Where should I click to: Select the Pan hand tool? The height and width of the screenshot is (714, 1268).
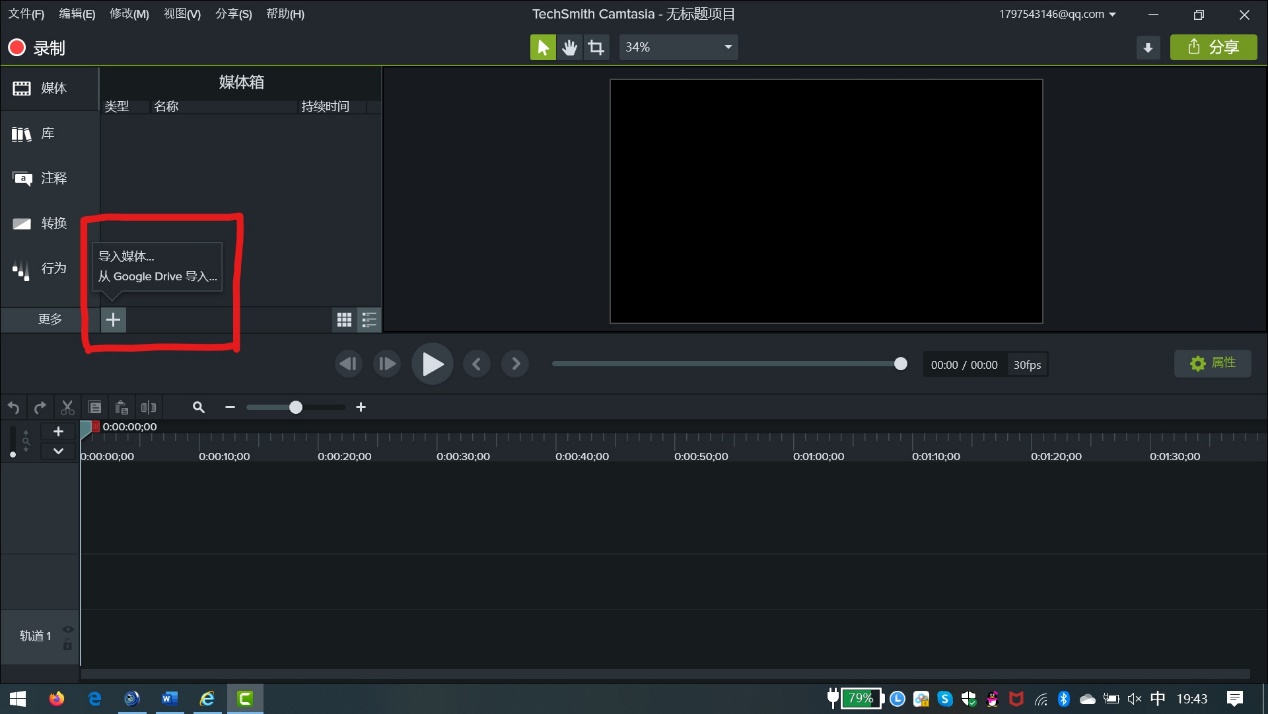(570, 47)
